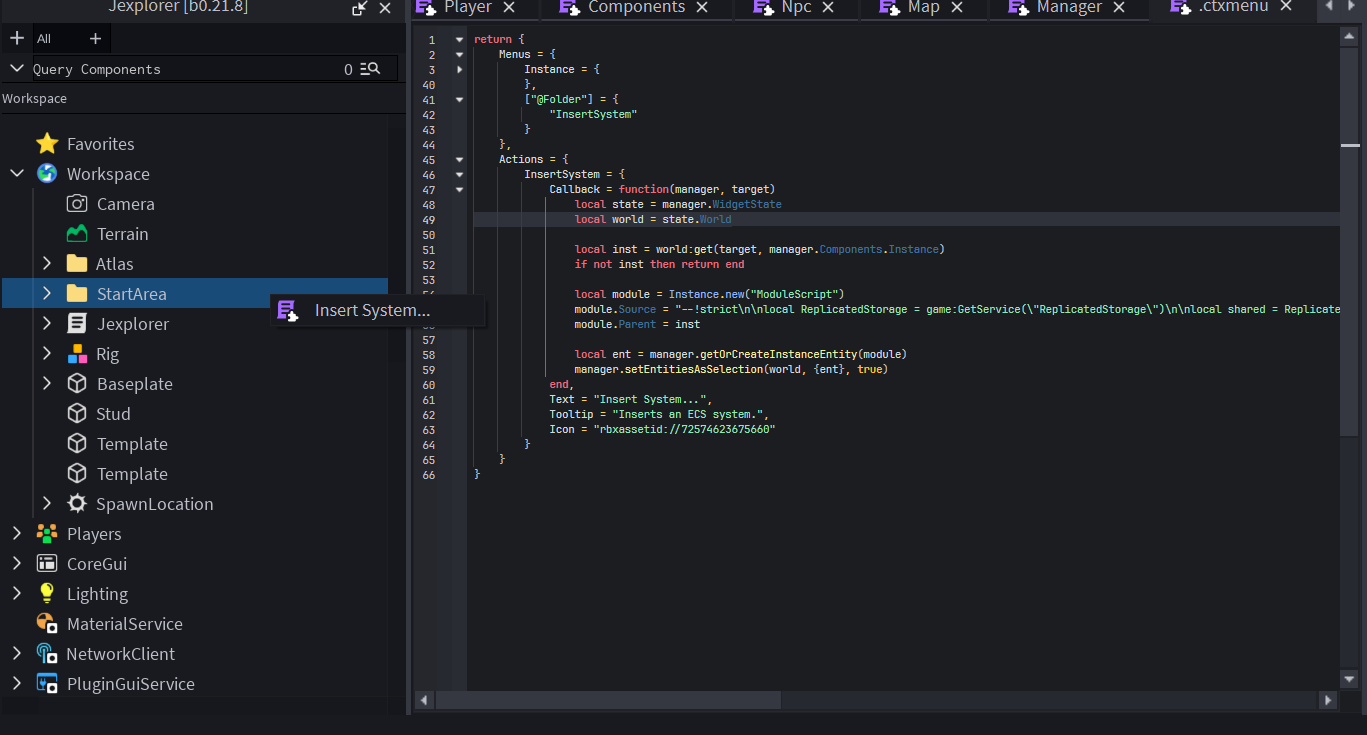Click the horizontal scrollbar left arrow
Image resolution: width=1367 pixels, height=735 pixels.
click(424, 700)
